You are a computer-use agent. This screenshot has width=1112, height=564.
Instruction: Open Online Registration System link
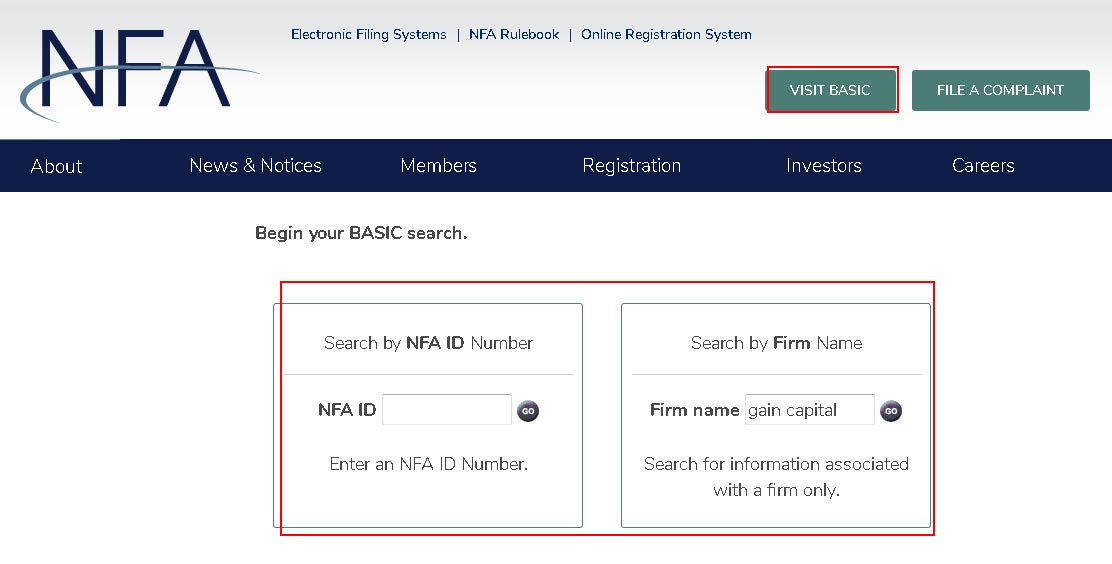point(666,34)
